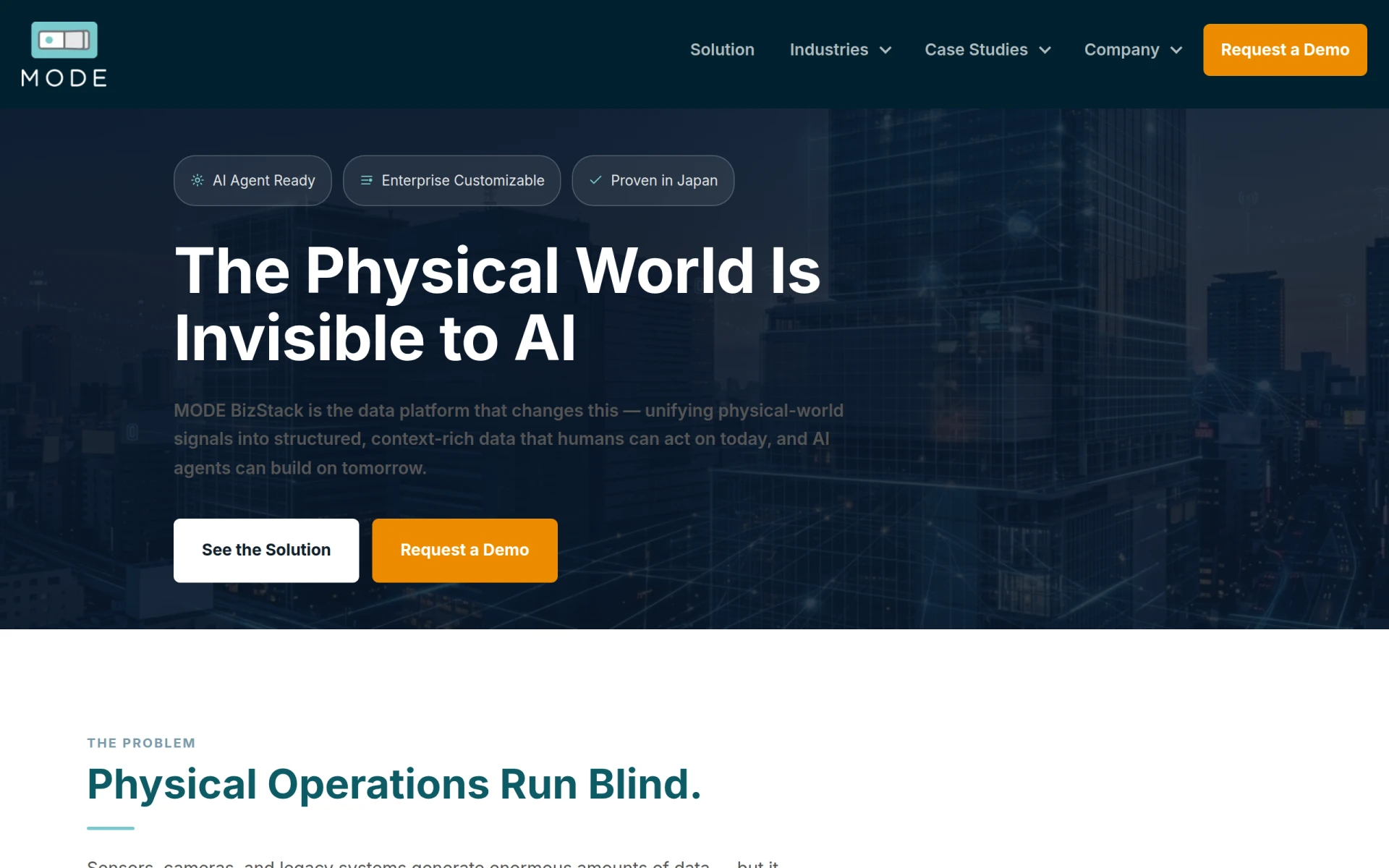Click the See the Solution button

point(266,550)
